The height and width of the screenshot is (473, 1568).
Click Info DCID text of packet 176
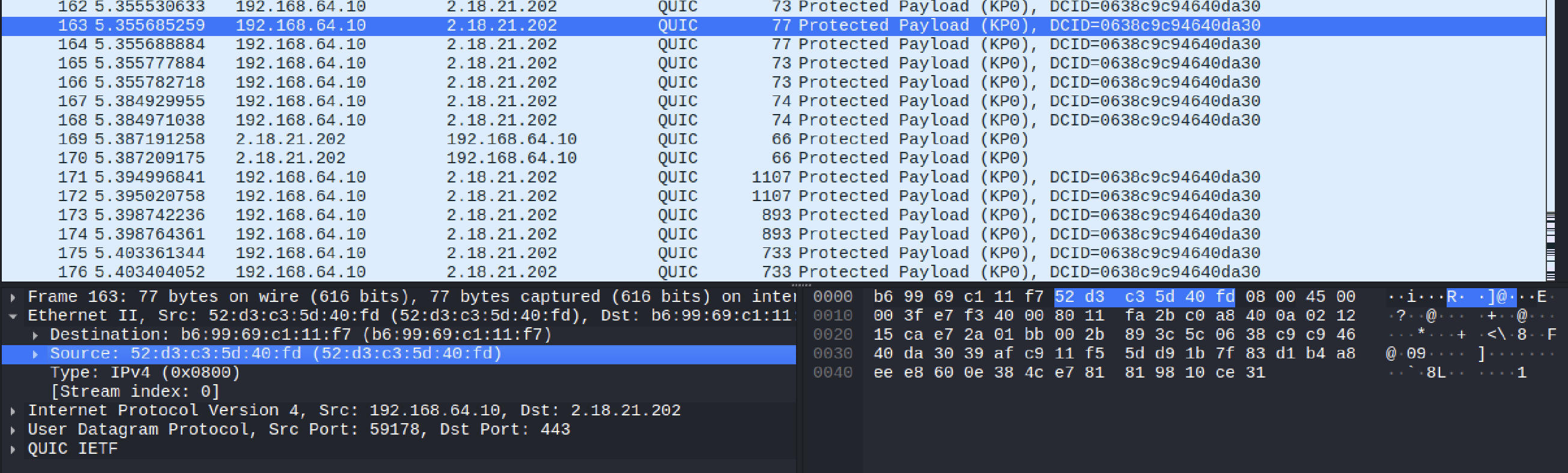click(x=1155, y=272)
